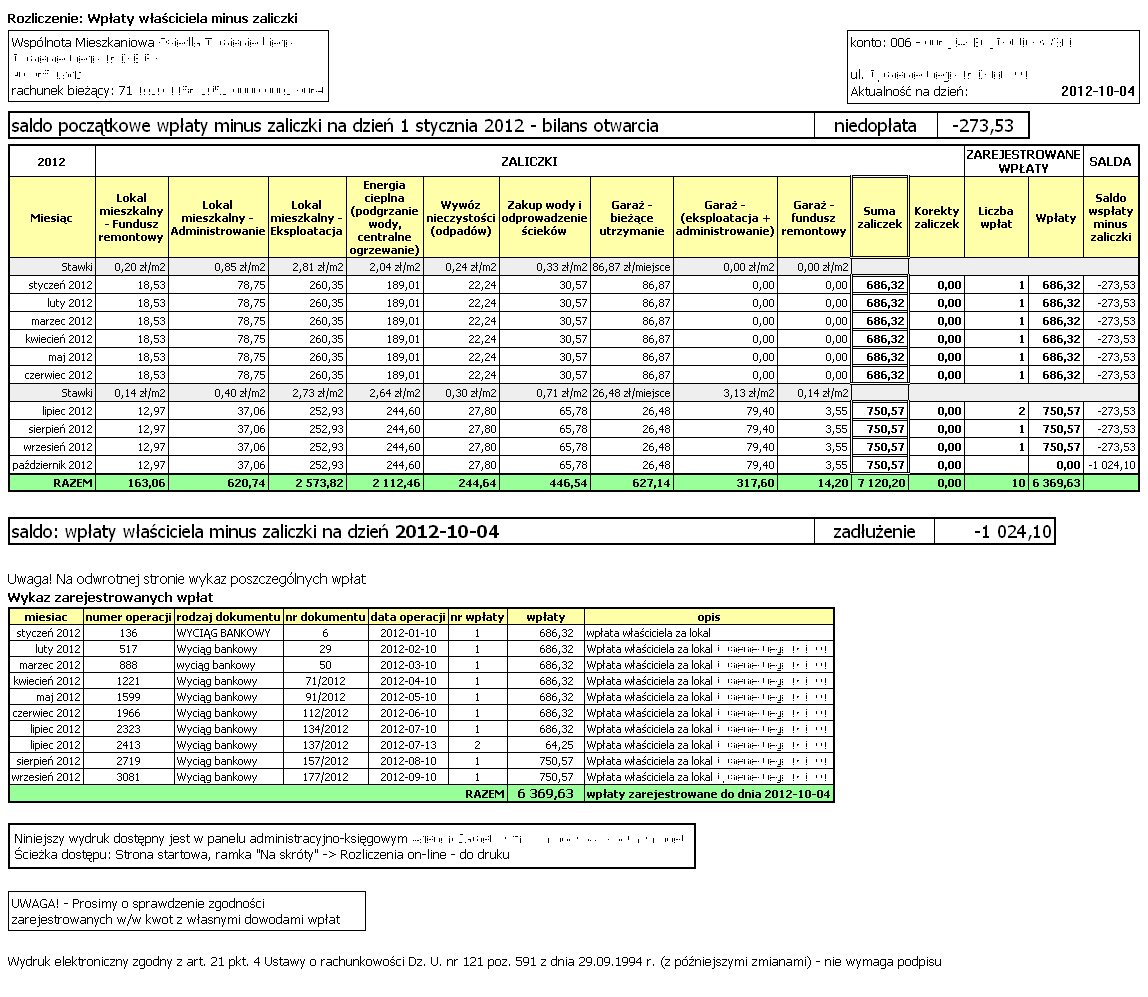Click the 'Wykaz zarejestrowanych wpłat' heading
Image resolution: width=1148 pixels, height=997 pixels.
click(x=111, y=597)
